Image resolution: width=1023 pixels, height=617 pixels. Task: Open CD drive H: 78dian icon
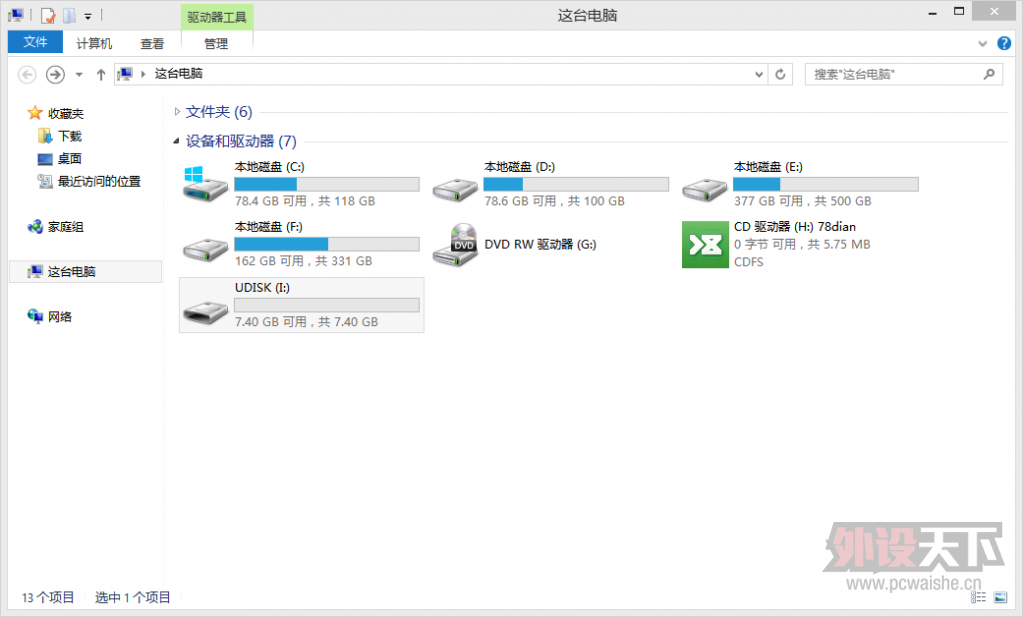click(x=705, y=245)
